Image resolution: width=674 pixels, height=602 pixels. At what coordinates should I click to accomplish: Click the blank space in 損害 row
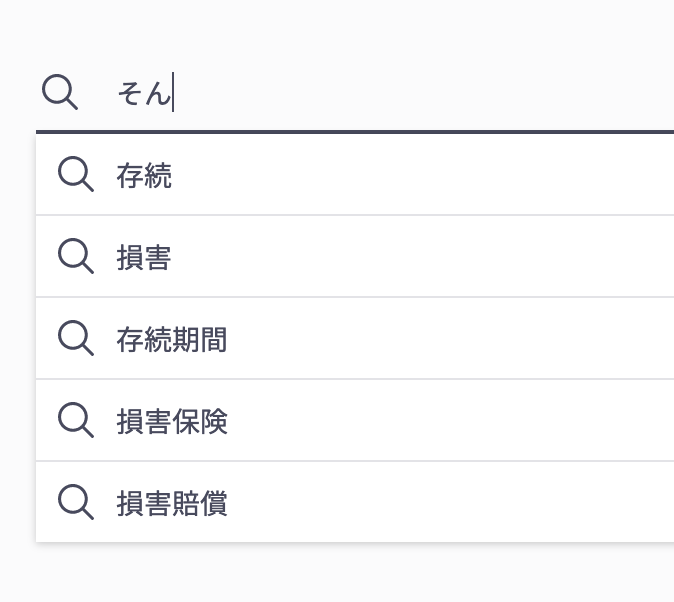tap(421, 256)
